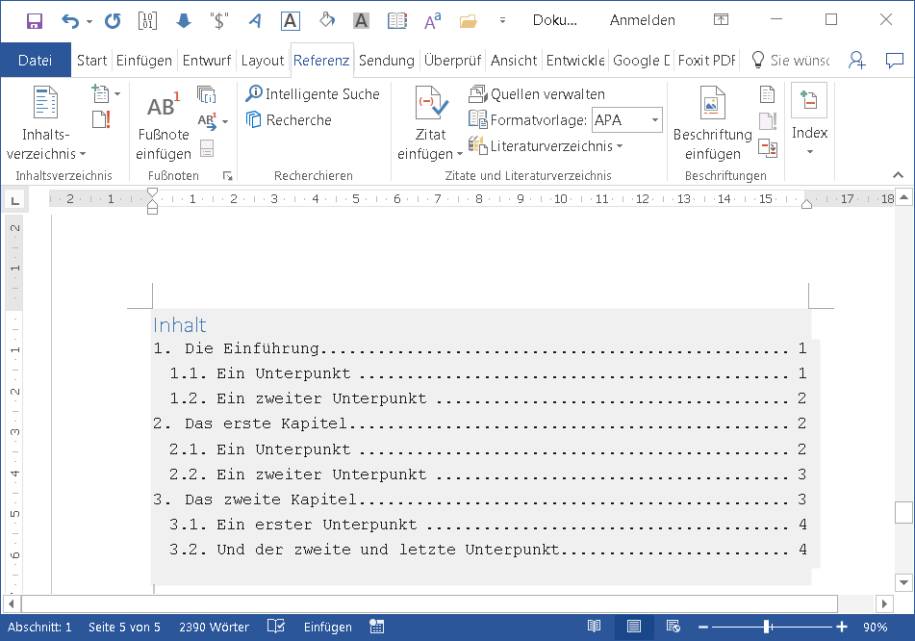
Task: Open the Zitat einfügen dropdown
Action: click(x=430, y=124)
